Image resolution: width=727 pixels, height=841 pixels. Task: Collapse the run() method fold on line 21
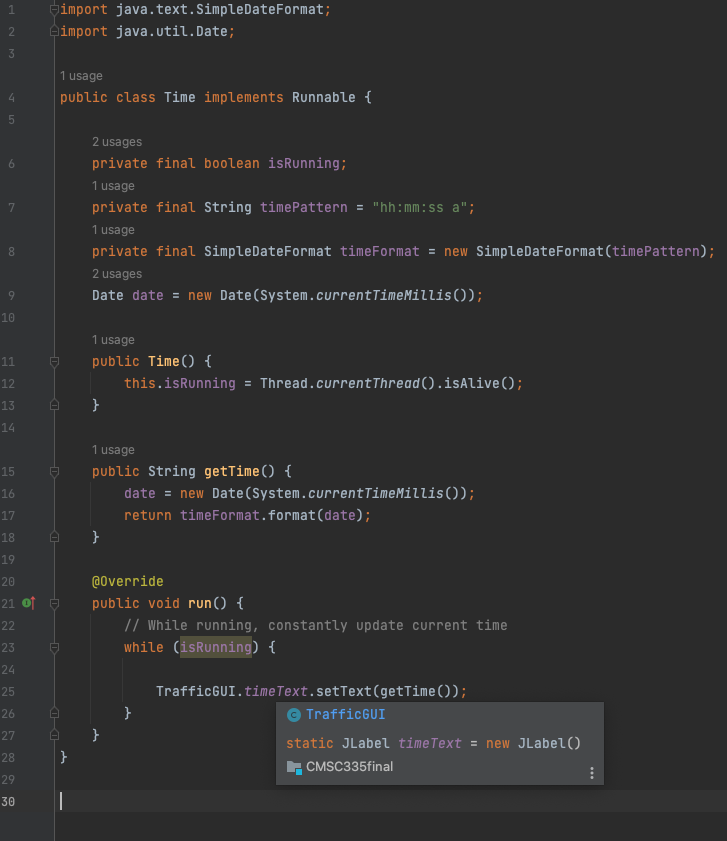[54, 603]
